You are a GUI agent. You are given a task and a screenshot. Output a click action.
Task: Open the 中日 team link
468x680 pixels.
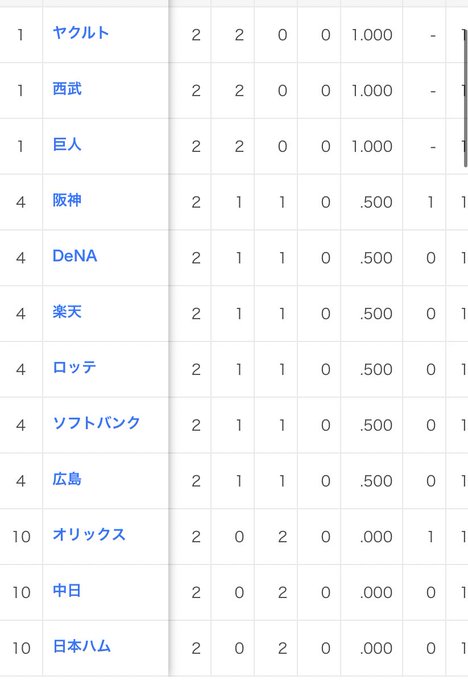(67, 591)
